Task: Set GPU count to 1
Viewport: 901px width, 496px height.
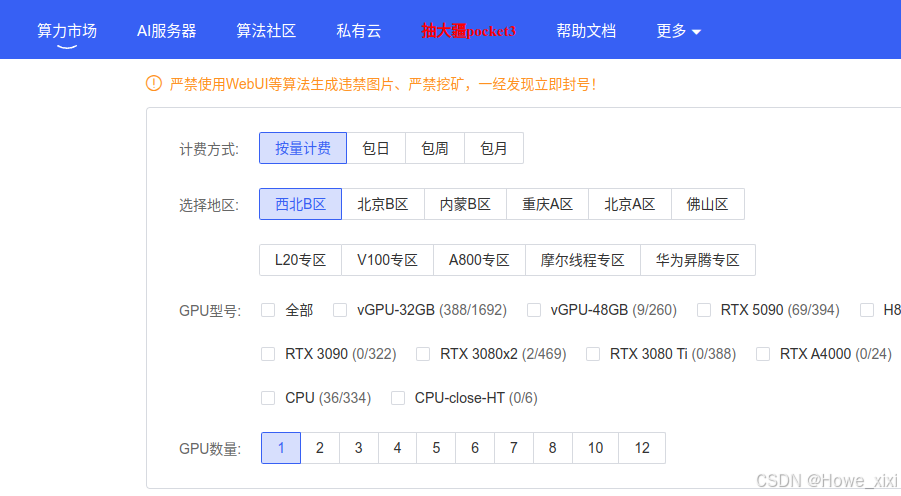Action: tap(281, 448)
